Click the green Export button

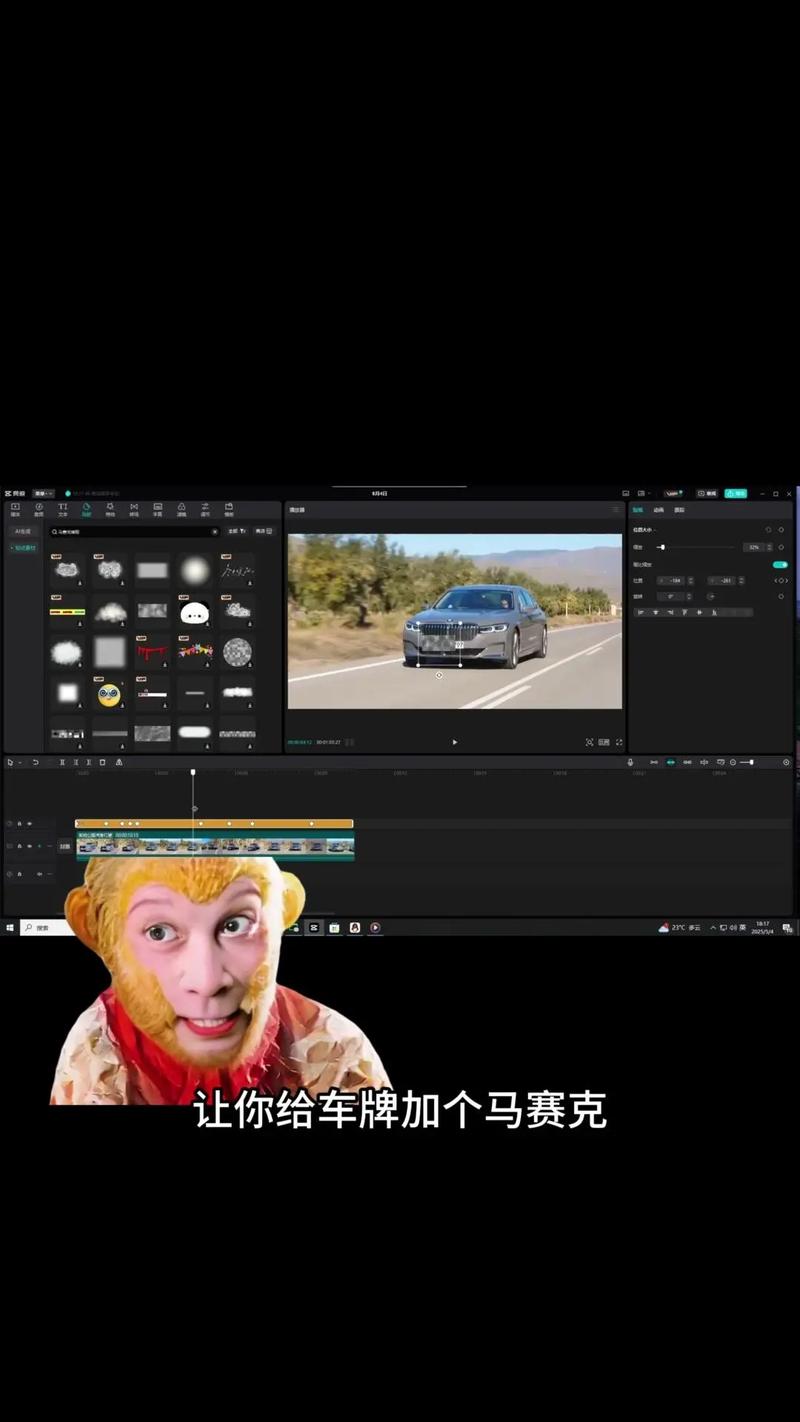(735, 493)
